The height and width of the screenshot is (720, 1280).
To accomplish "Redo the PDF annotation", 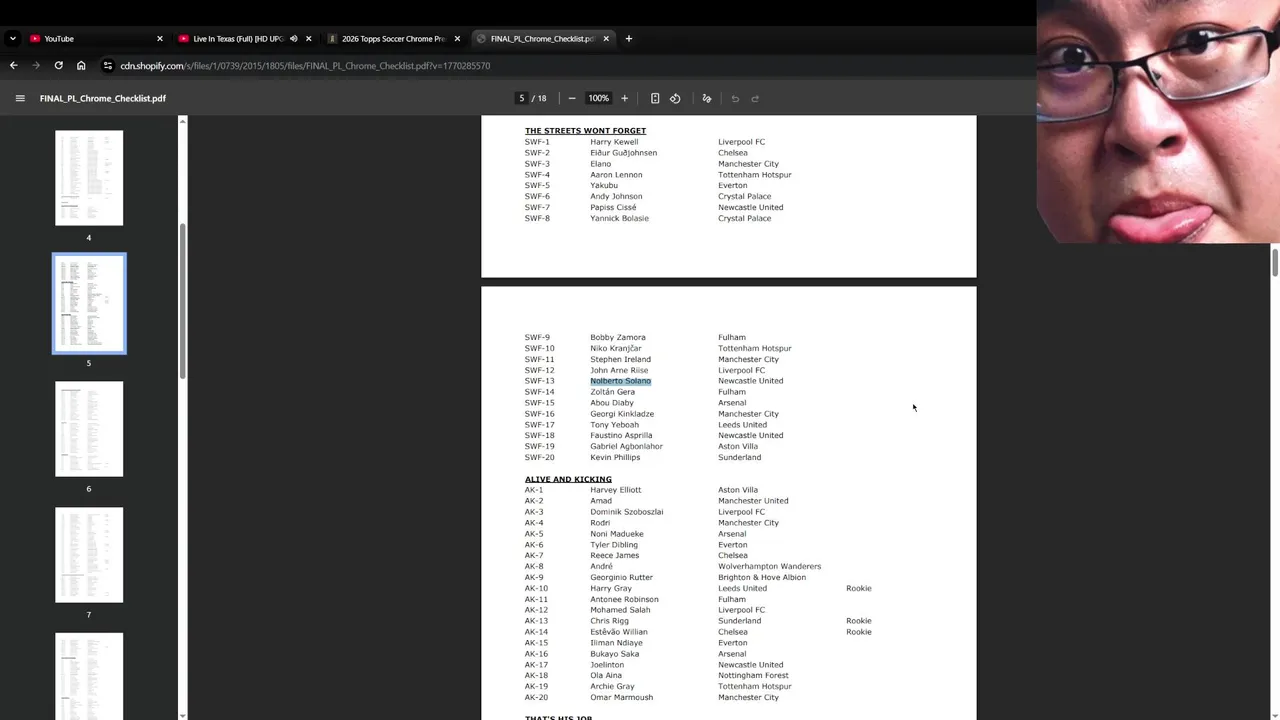I will pyautogui.click(x=755, y=98).
